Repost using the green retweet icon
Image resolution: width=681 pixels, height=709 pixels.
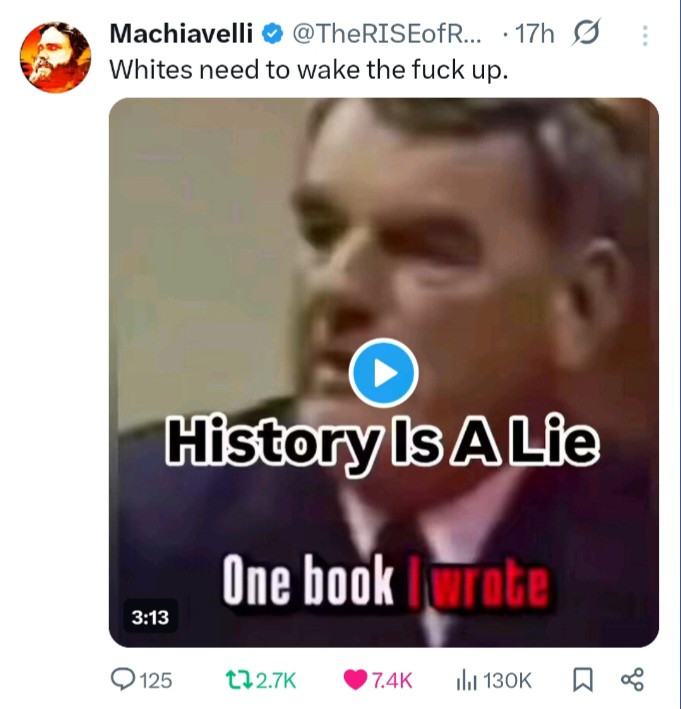(239, 680)
